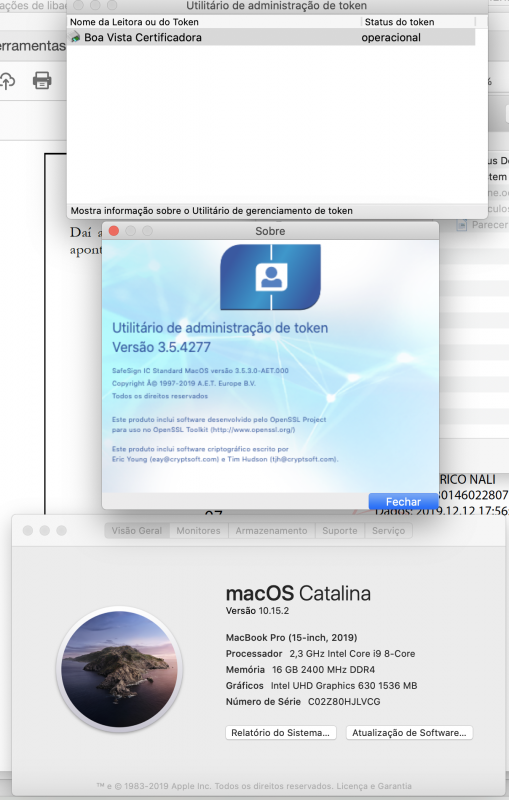Switch to the Monitores tab
Image resolution: width=509 pixels, height=800 pixels.
(198, 531)
